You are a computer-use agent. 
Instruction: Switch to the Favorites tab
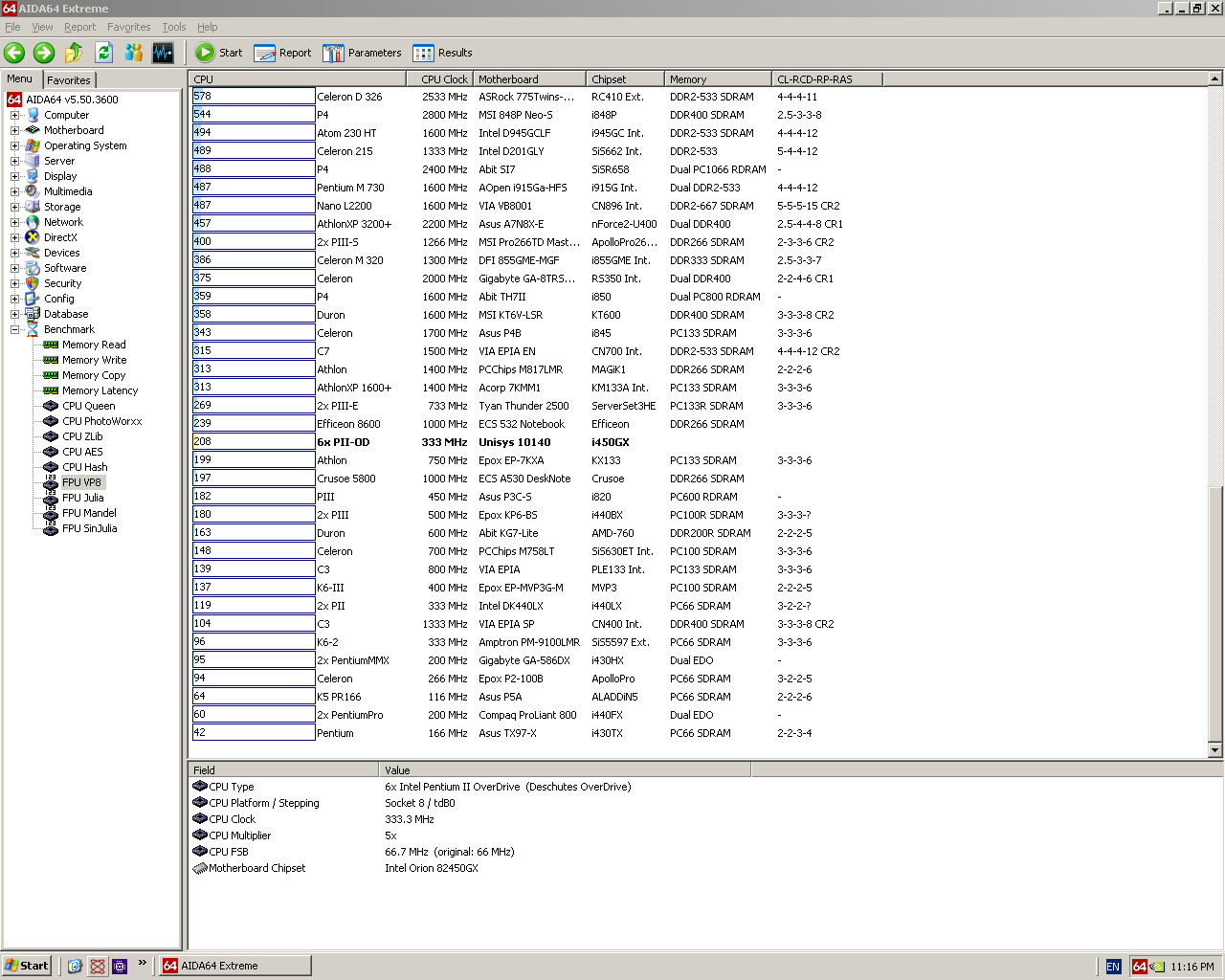[x=69, y=80]
